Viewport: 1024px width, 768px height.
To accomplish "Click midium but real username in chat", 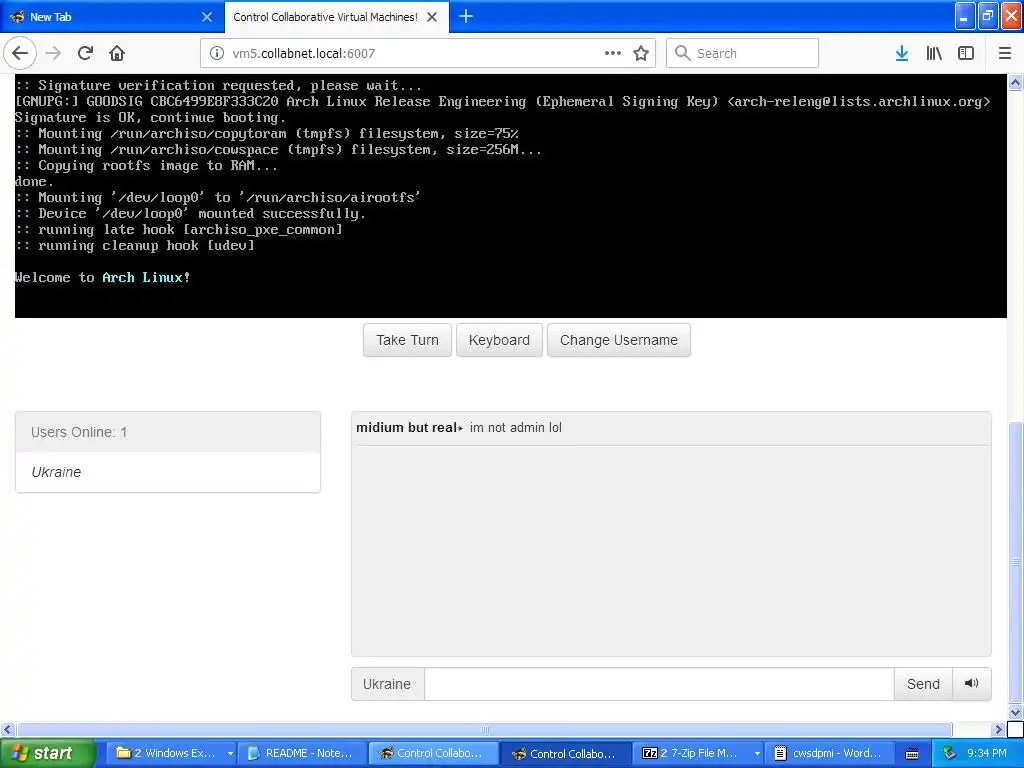I will pyautogui.click(x=406, y=428).
